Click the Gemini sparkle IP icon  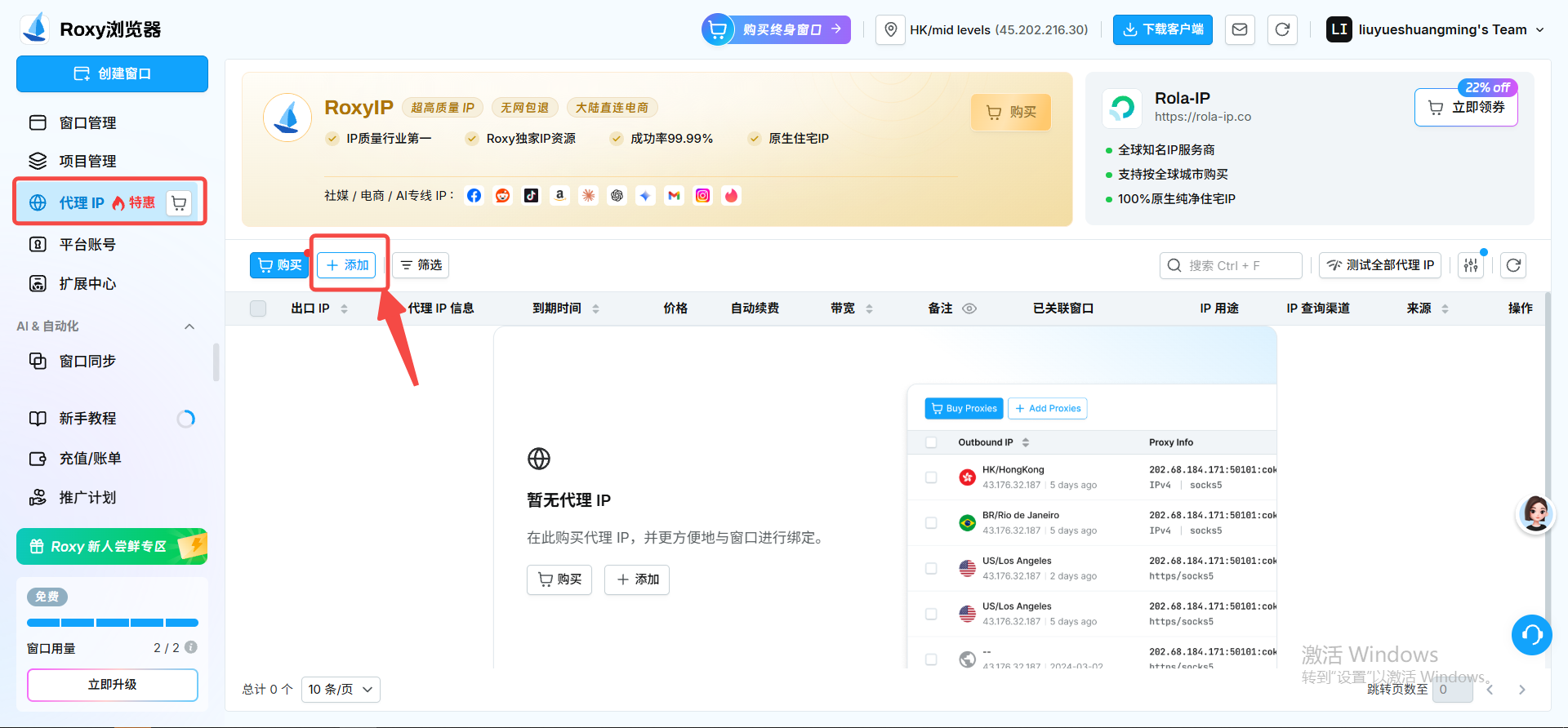[x=646, y=196]
